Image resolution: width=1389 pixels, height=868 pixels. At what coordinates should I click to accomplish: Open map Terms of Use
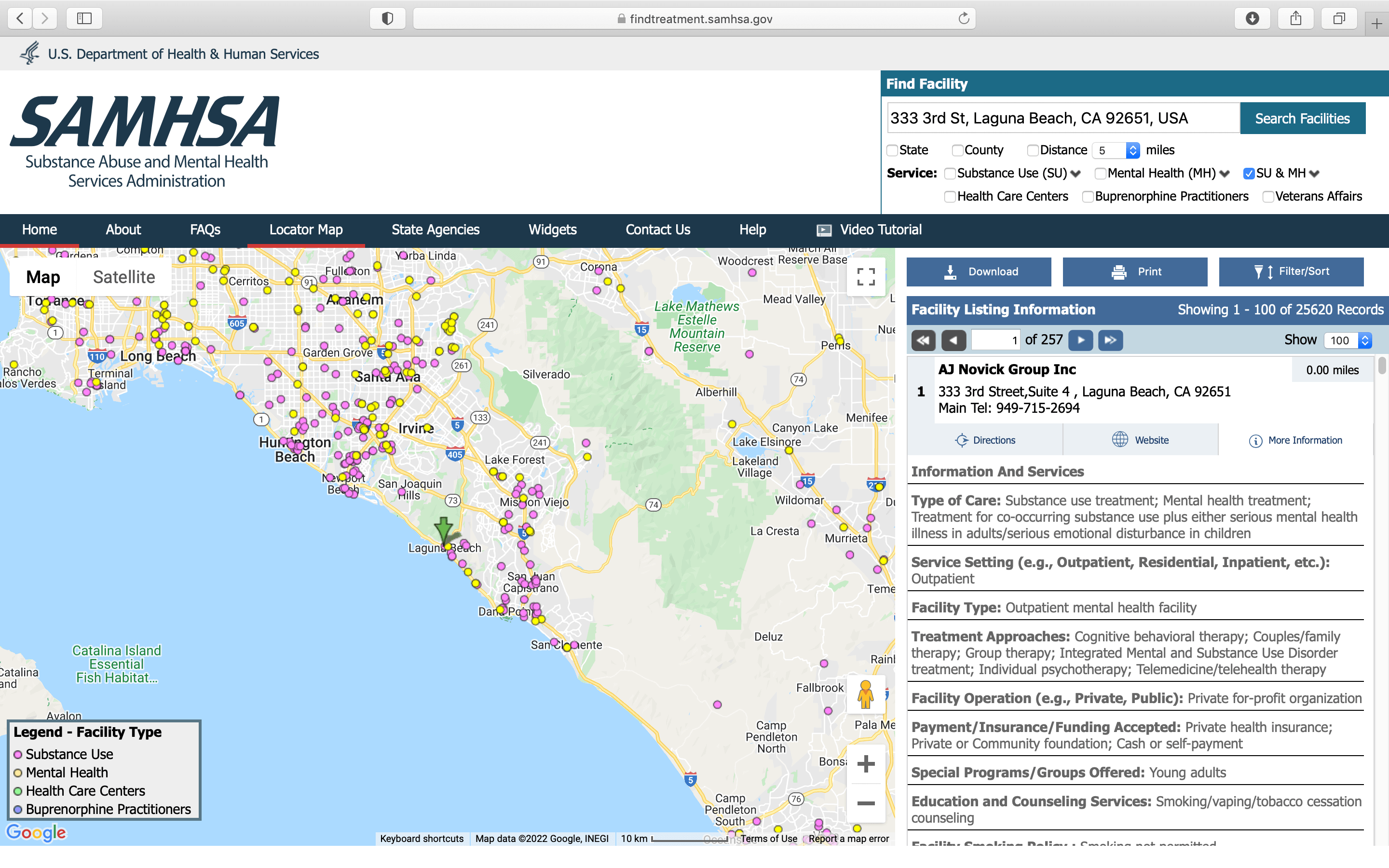point(769,839)
